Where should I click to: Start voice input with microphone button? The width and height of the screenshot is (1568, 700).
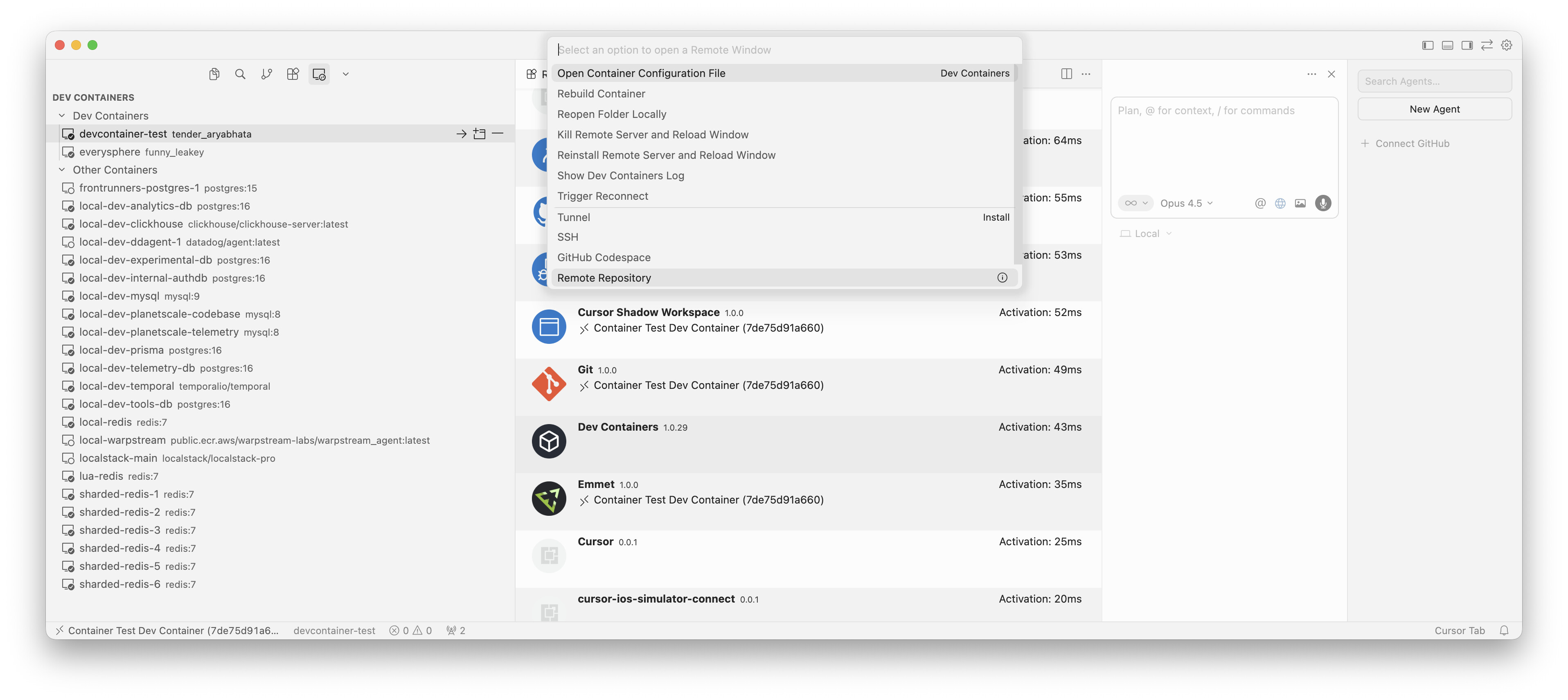(x=1323, y=203)
